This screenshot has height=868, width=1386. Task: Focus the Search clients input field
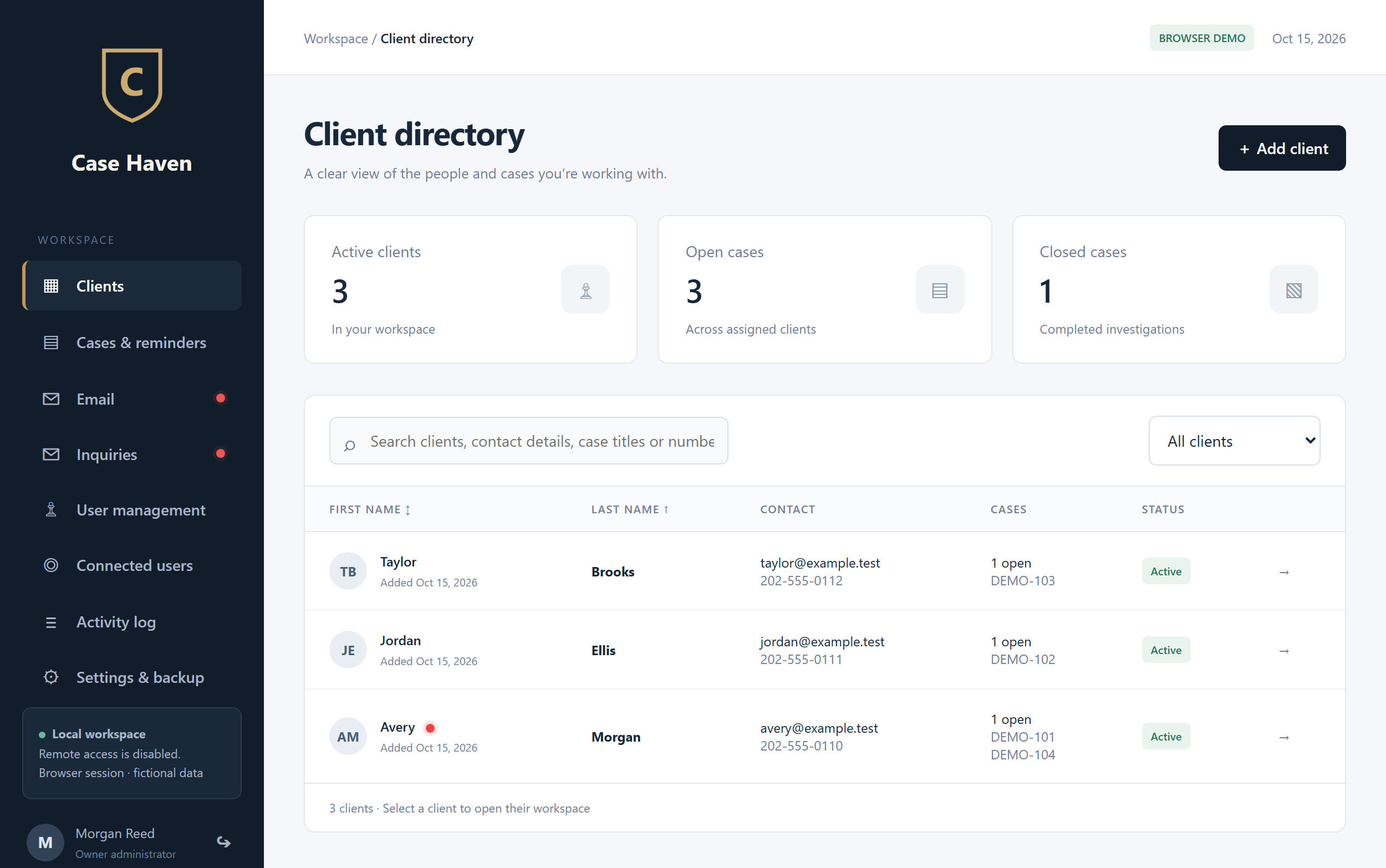pyautogui.click(x=529, y=441)
